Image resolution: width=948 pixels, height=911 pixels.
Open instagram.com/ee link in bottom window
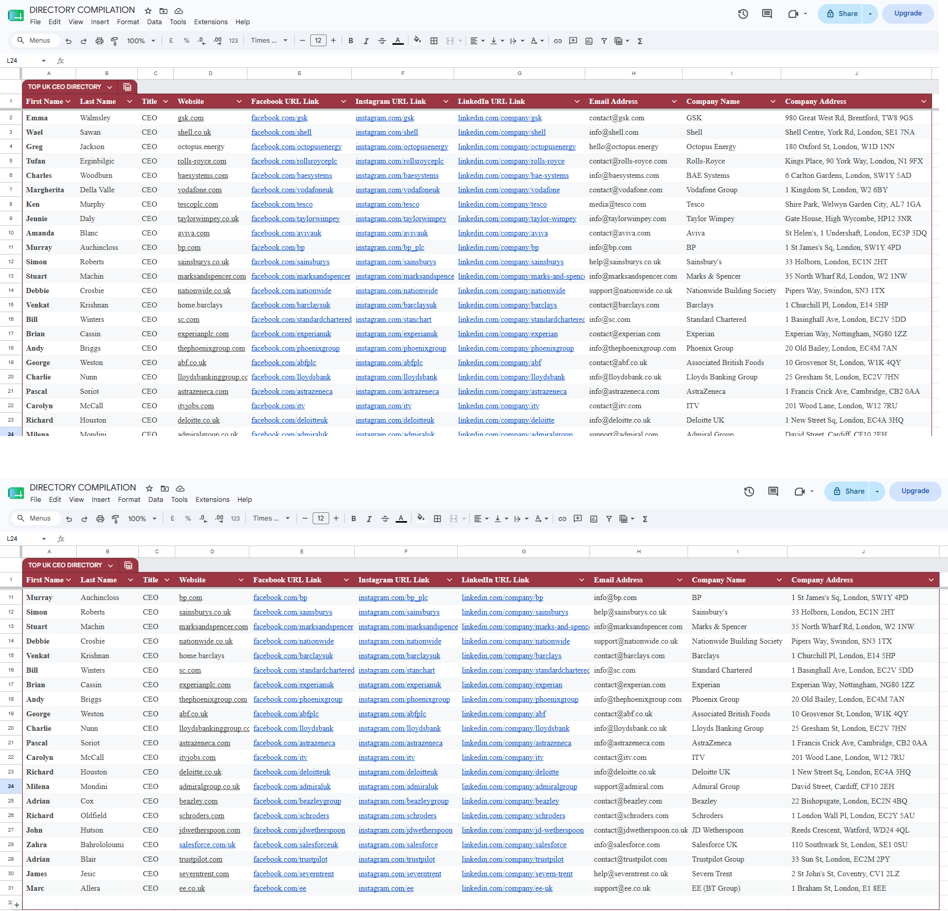click(386, 889)
